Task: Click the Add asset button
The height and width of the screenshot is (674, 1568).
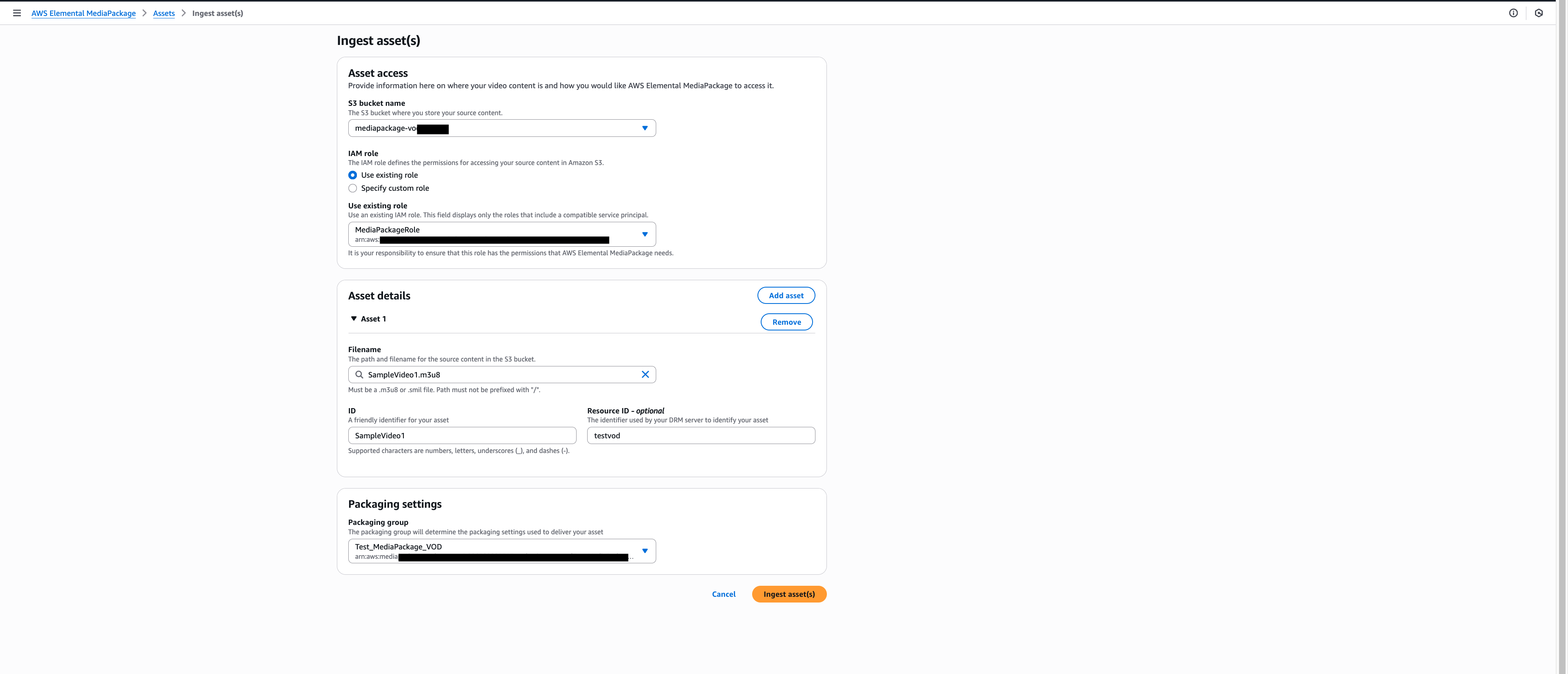Action: pos(786,295)
